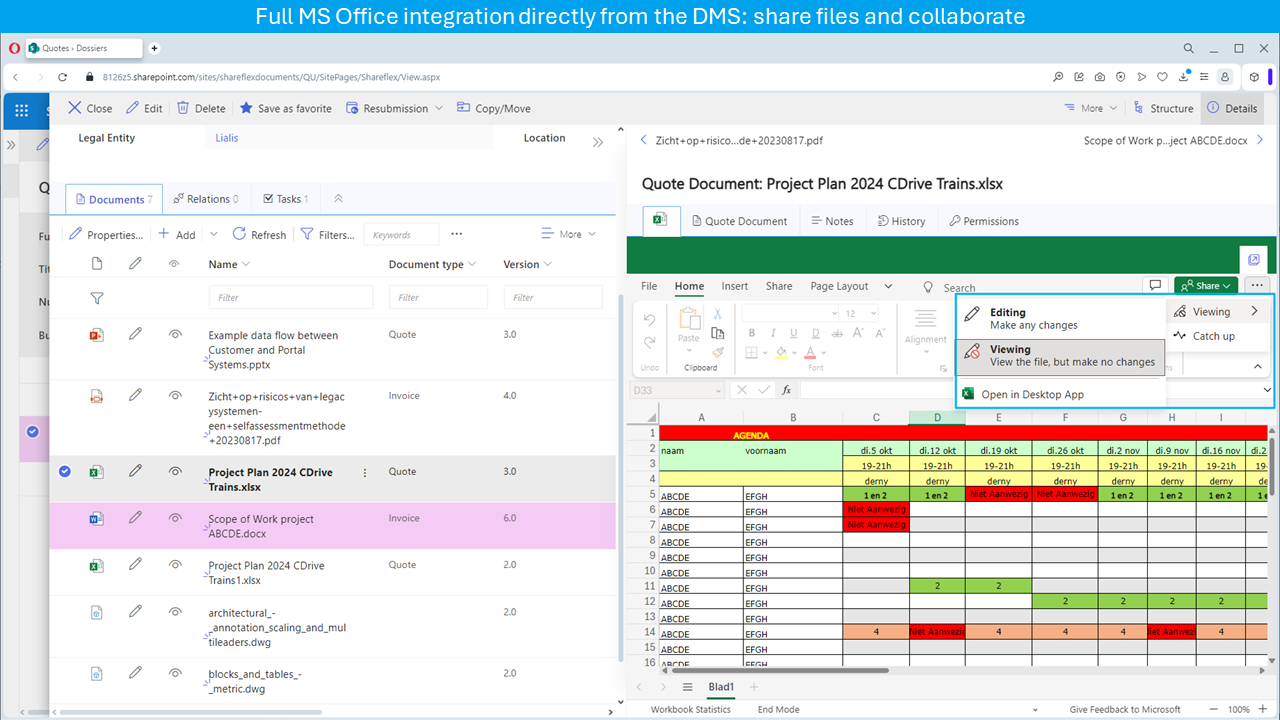Click the pencil edit icon for Scope of Work project row
Screen dimensions: 1280x720
pos(136,518)
